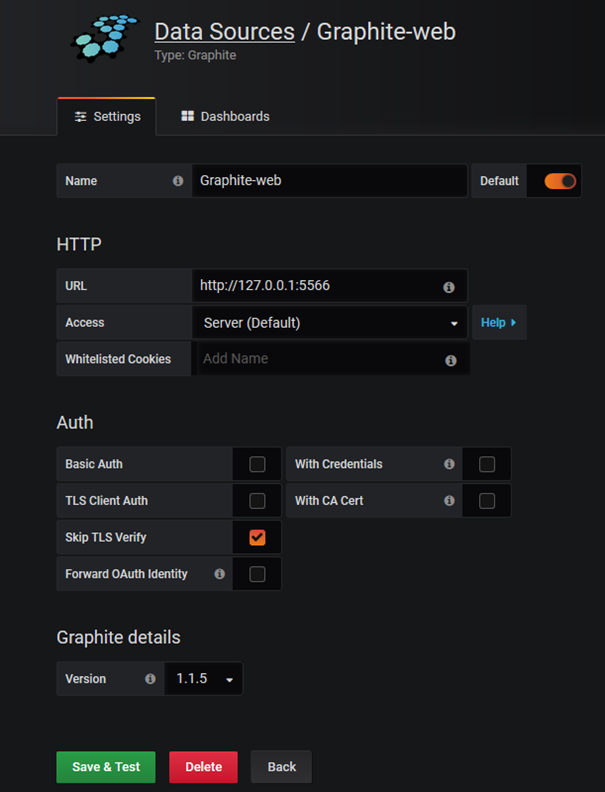Viewport: 605px width, 792px height.
Task: Click the URL field info icon
Action: [448, 287]
